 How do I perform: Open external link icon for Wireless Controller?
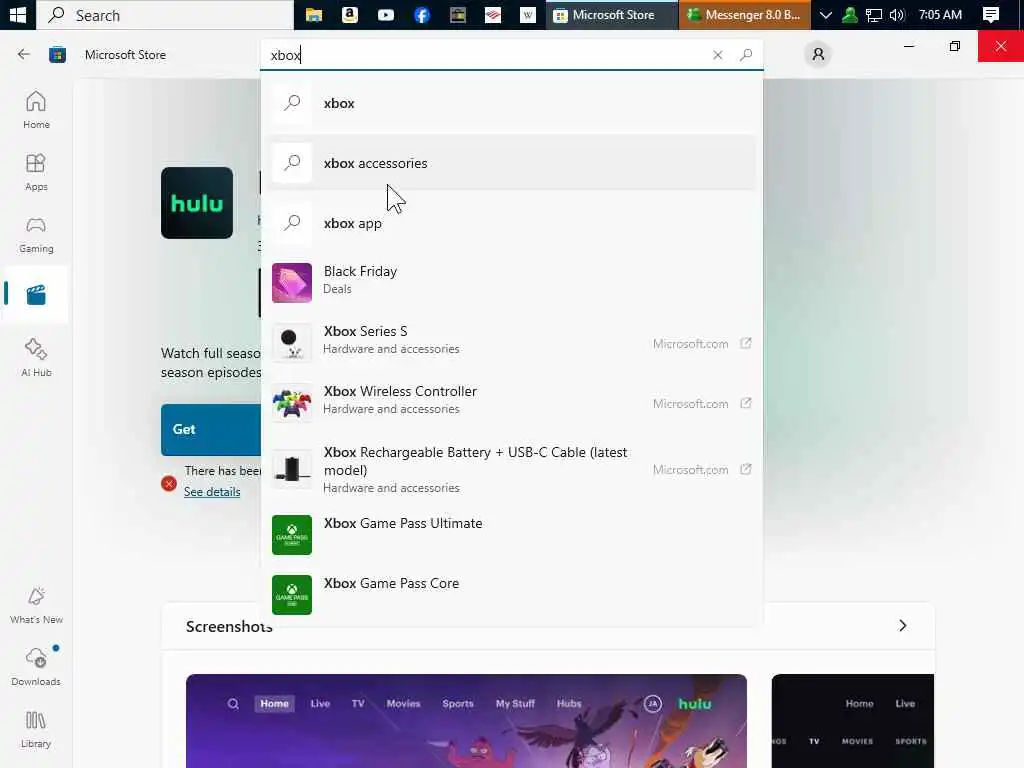coord(745,403)
